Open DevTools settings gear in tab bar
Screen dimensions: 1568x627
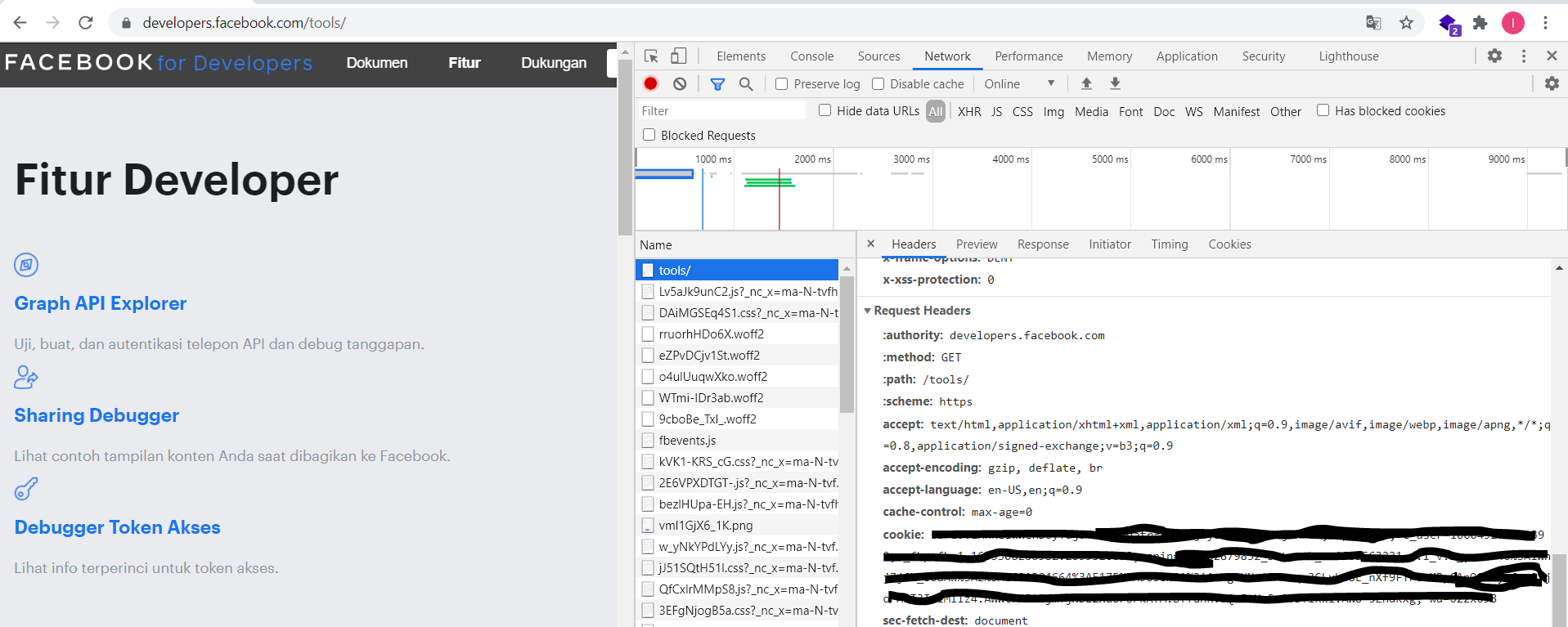point(1494,56)
